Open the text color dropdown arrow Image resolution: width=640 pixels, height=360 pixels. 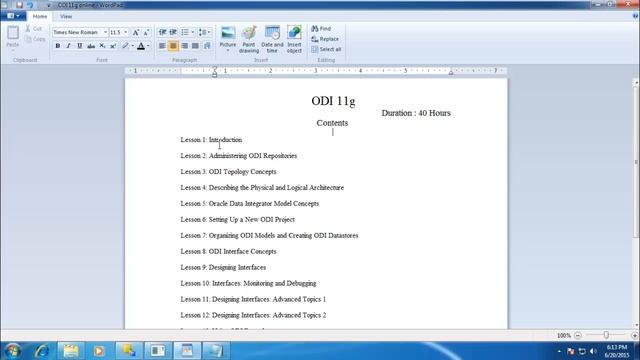148,46
